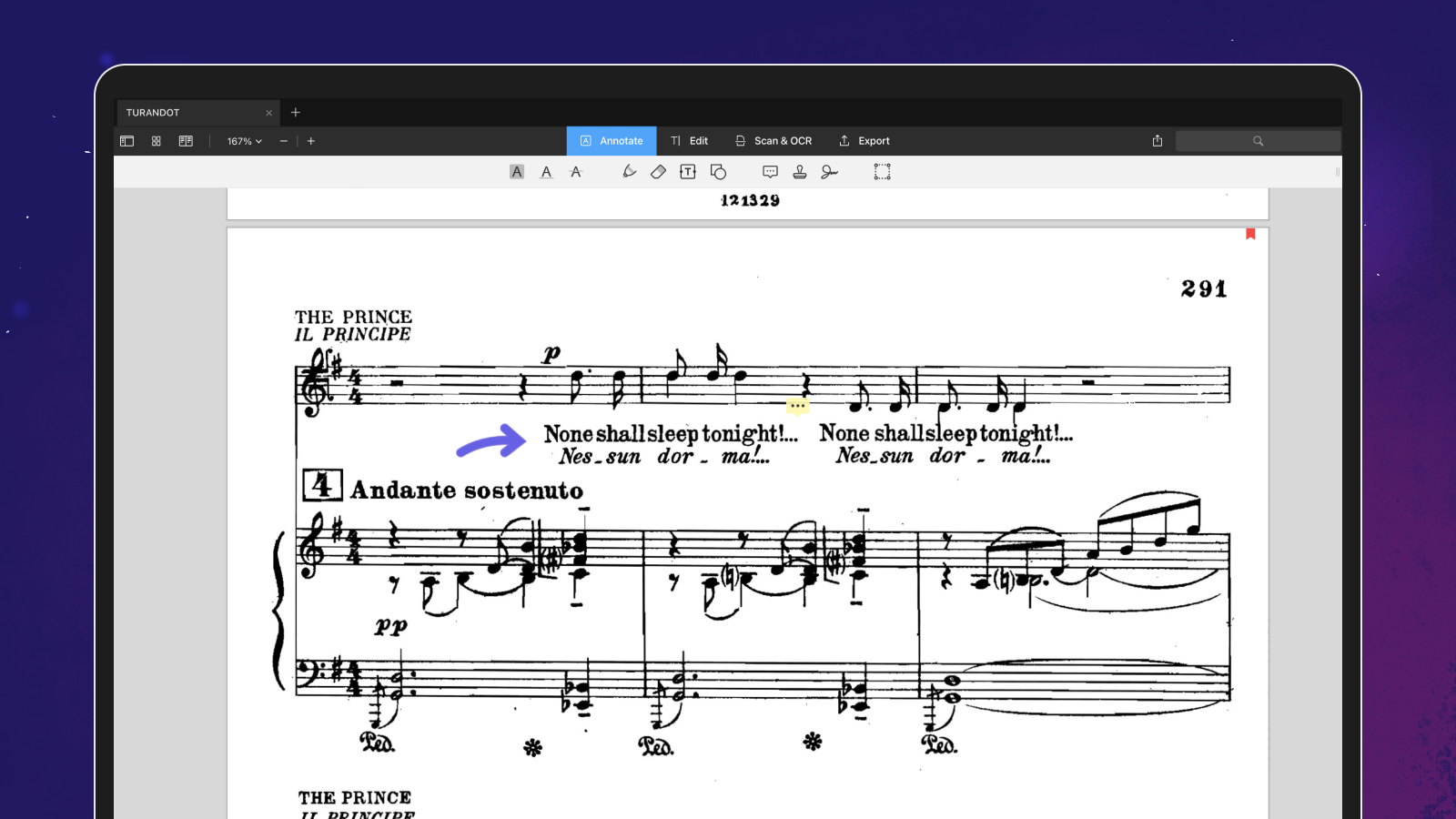Image resolution: width=1456 pixels, height=819 pixels.
Task: Select the shapes tool
Action: 718,172
